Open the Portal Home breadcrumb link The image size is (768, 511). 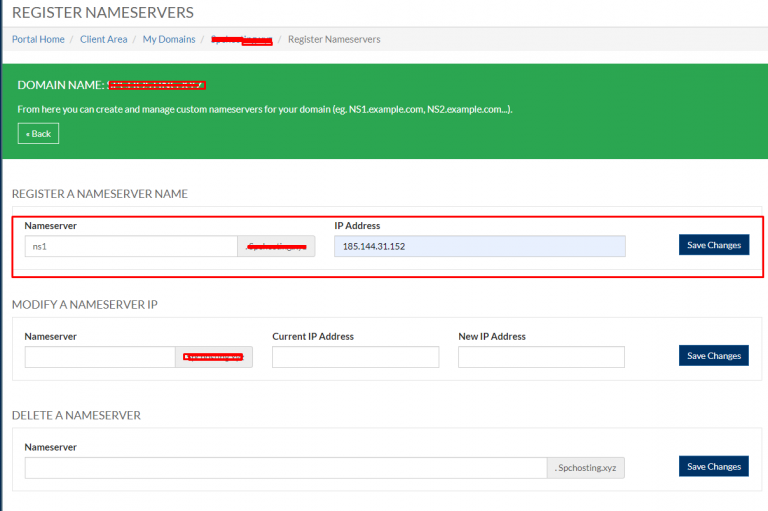tap(38, 39)
